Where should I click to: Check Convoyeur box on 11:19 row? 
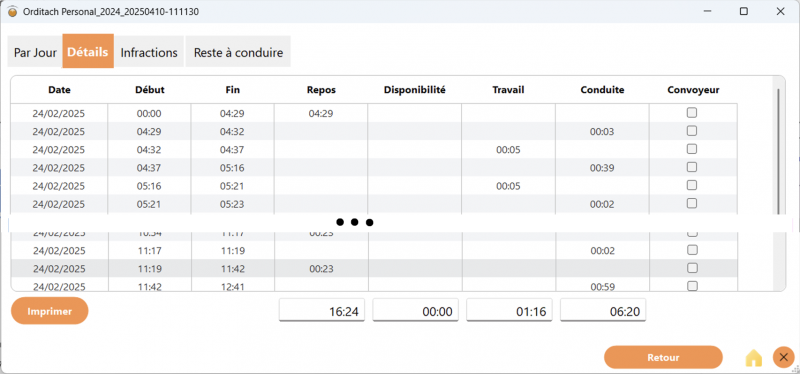(692, 268)
